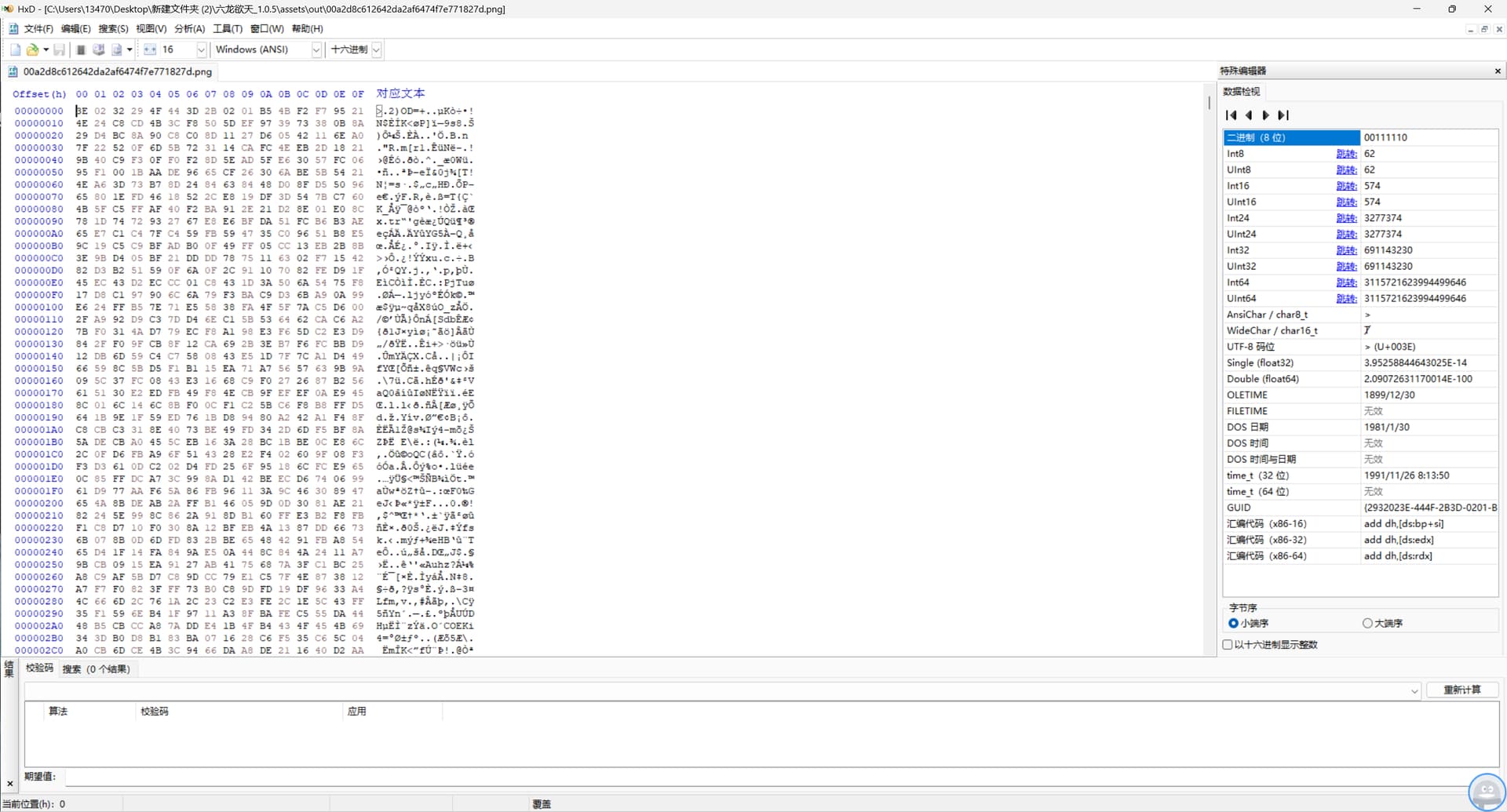This screenshot has height=812, width=1507.
Task: Close the 特殊编辑器 panel
Action: tap(1497, 71)
